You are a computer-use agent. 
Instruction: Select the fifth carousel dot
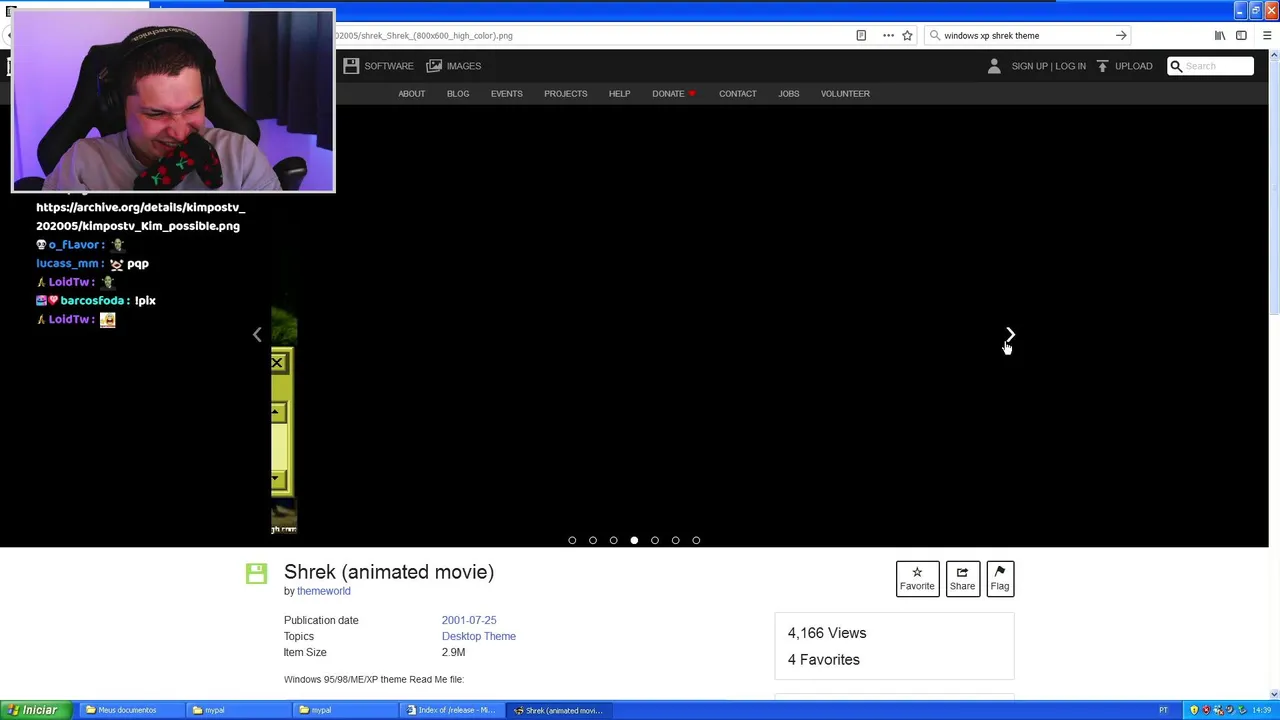pyautogui.click(x=655, y=540)
